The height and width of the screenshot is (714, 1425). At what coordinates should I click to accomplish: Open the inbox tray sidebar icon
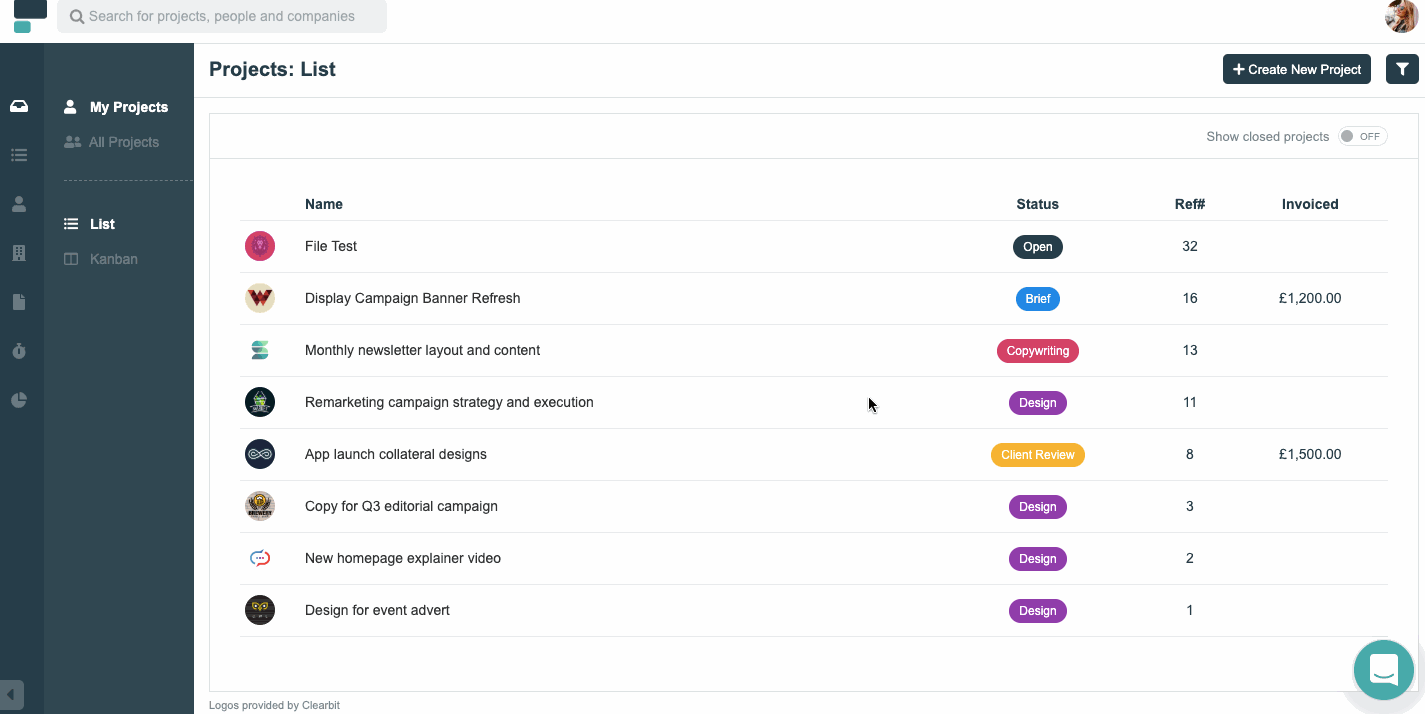pos(19,106)
